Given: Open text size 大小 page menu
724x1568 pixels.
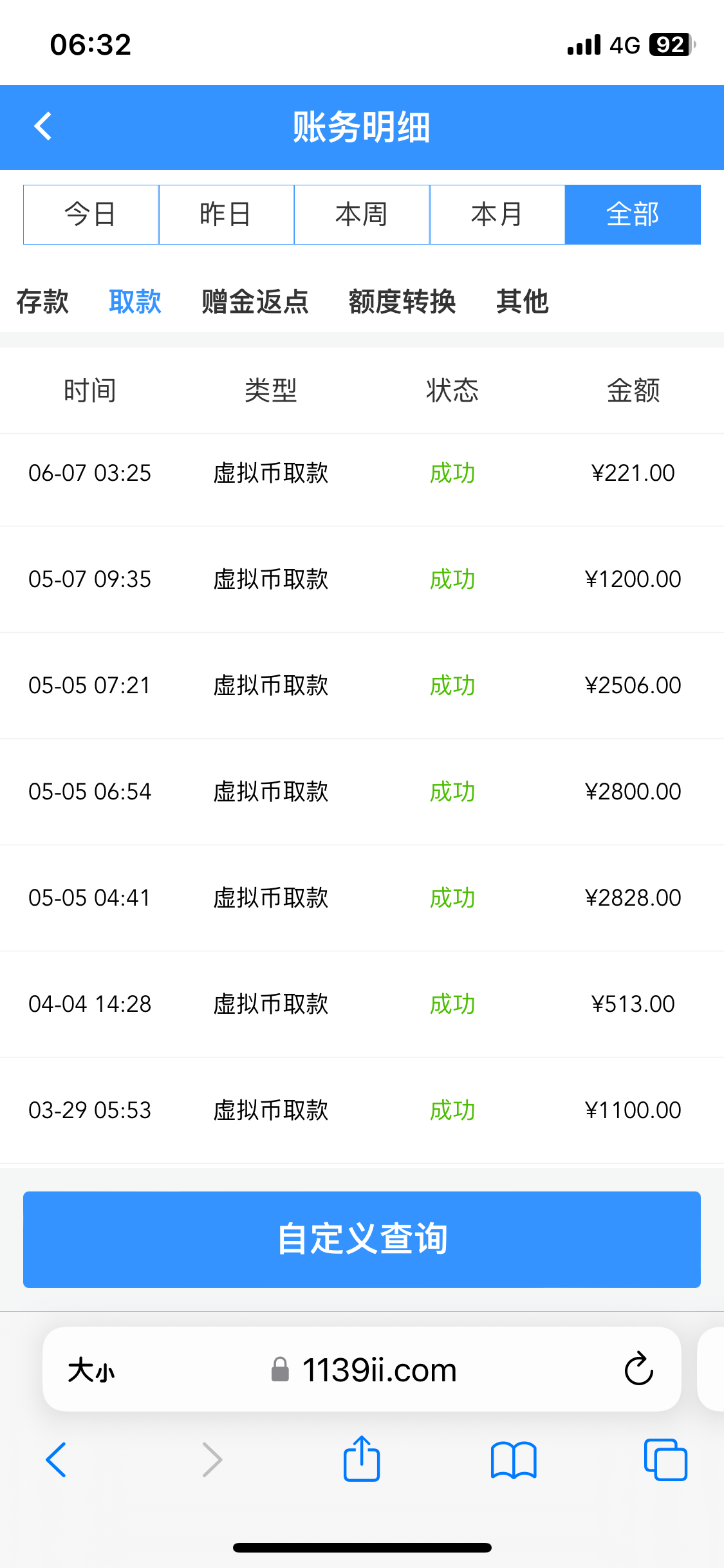Looking at the screenshot, I should [91, 1370].
